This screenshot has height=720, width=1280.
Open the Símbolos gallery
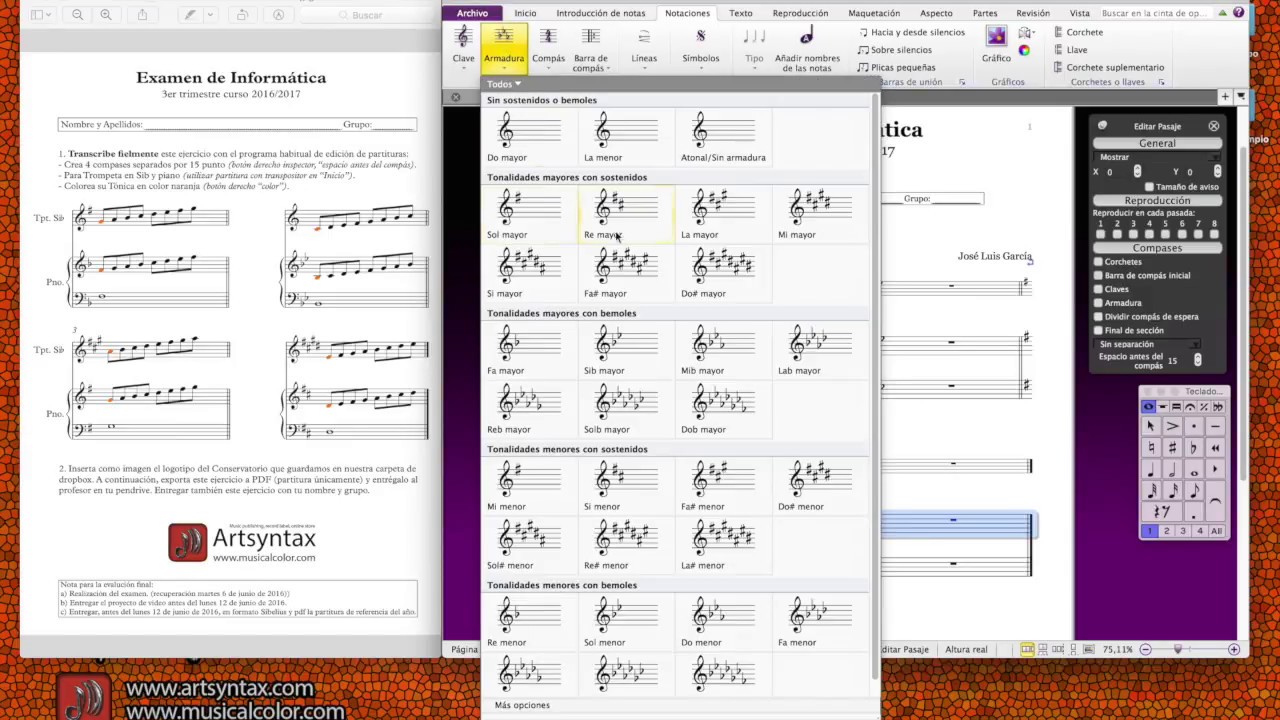700,47
